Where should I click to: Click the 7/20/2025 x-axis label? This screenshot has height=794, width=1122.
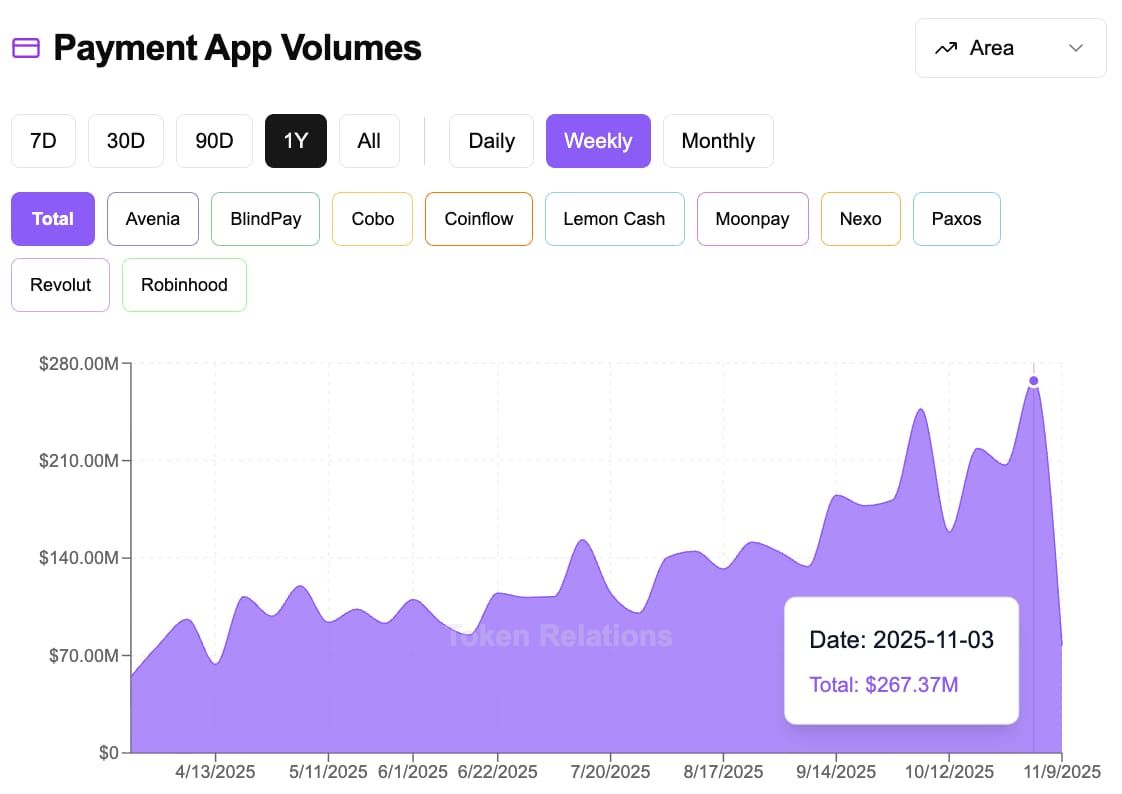click(610, 772)
